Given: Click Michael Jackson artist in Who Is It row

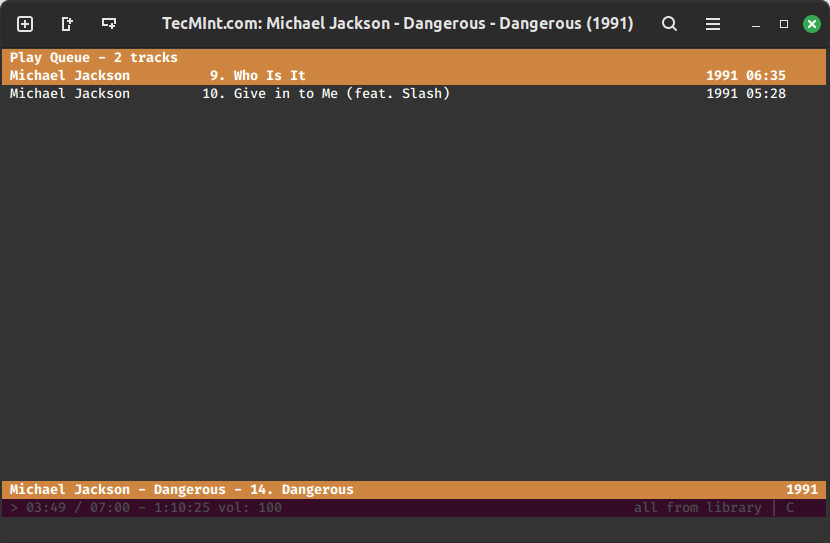Looking at the screenshot, I should click(69, 76).
